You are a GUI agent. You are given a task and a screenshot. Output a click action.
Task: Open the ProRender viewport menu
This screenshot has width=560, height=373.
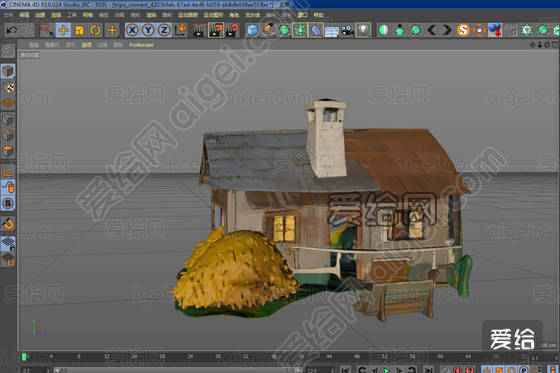coord(141,45)
